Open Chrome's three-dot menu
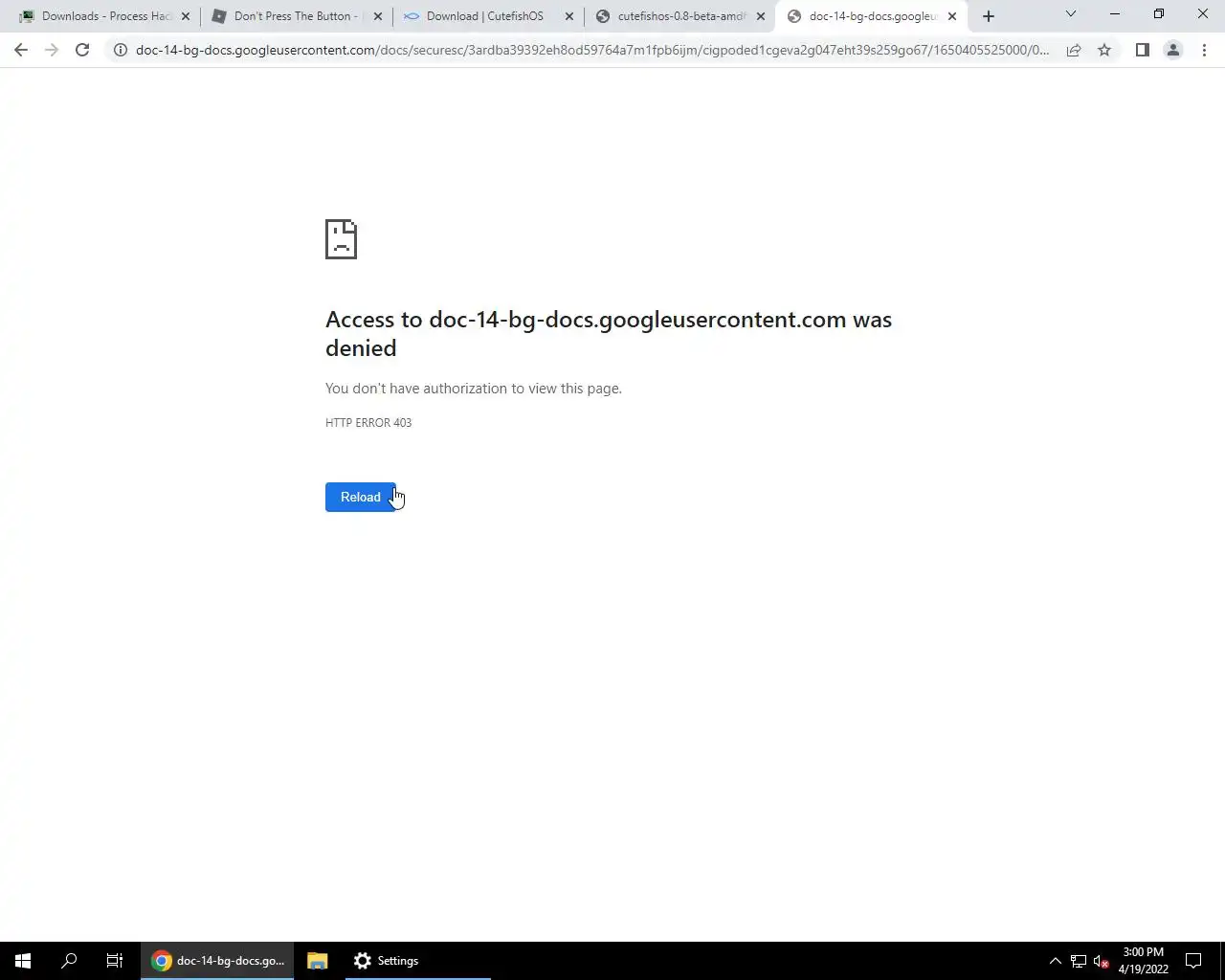Screen dimensions: 1225x980 click(x=1204, y=50)
